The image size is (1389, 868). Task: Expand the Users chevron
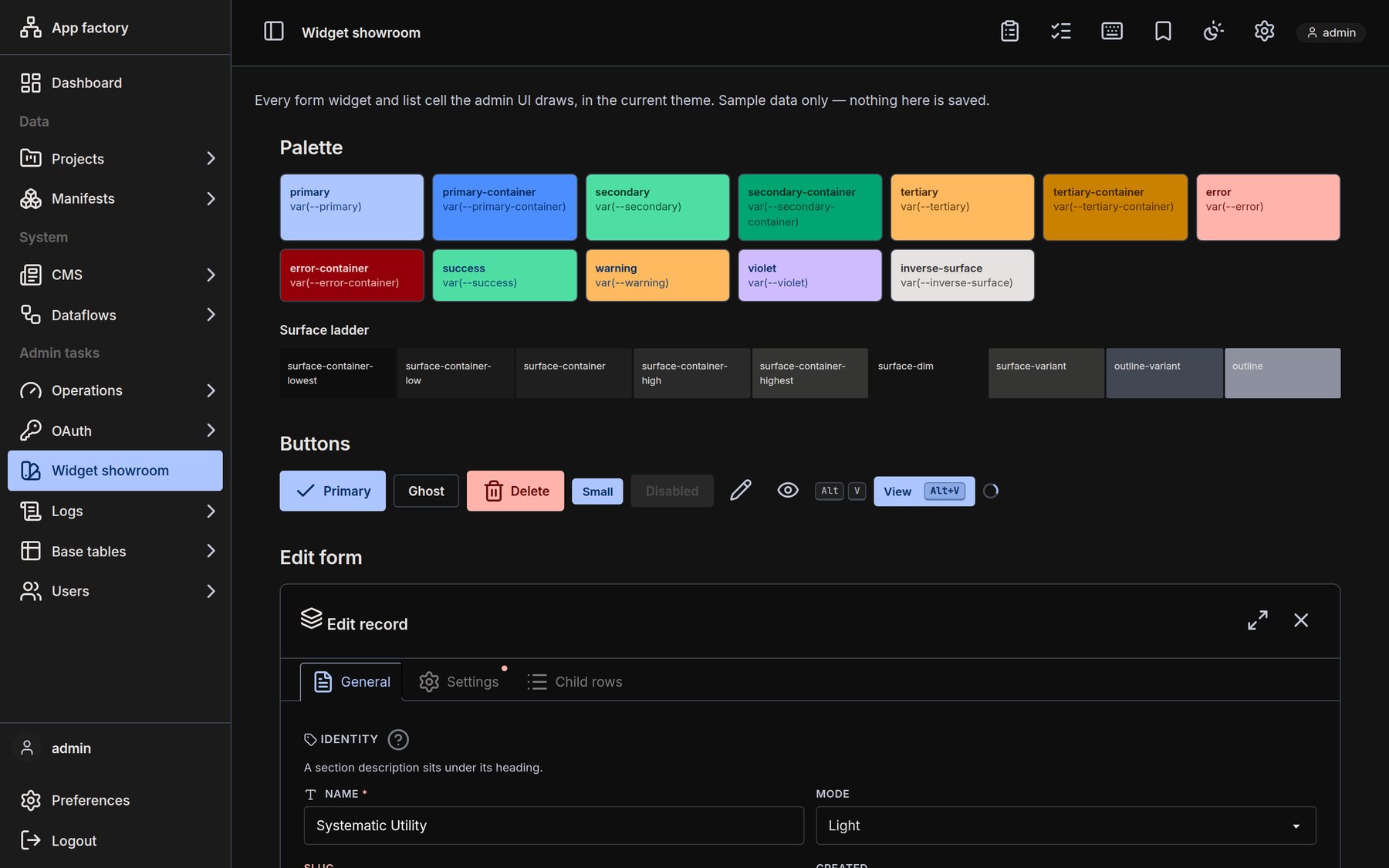coord(211,591)
